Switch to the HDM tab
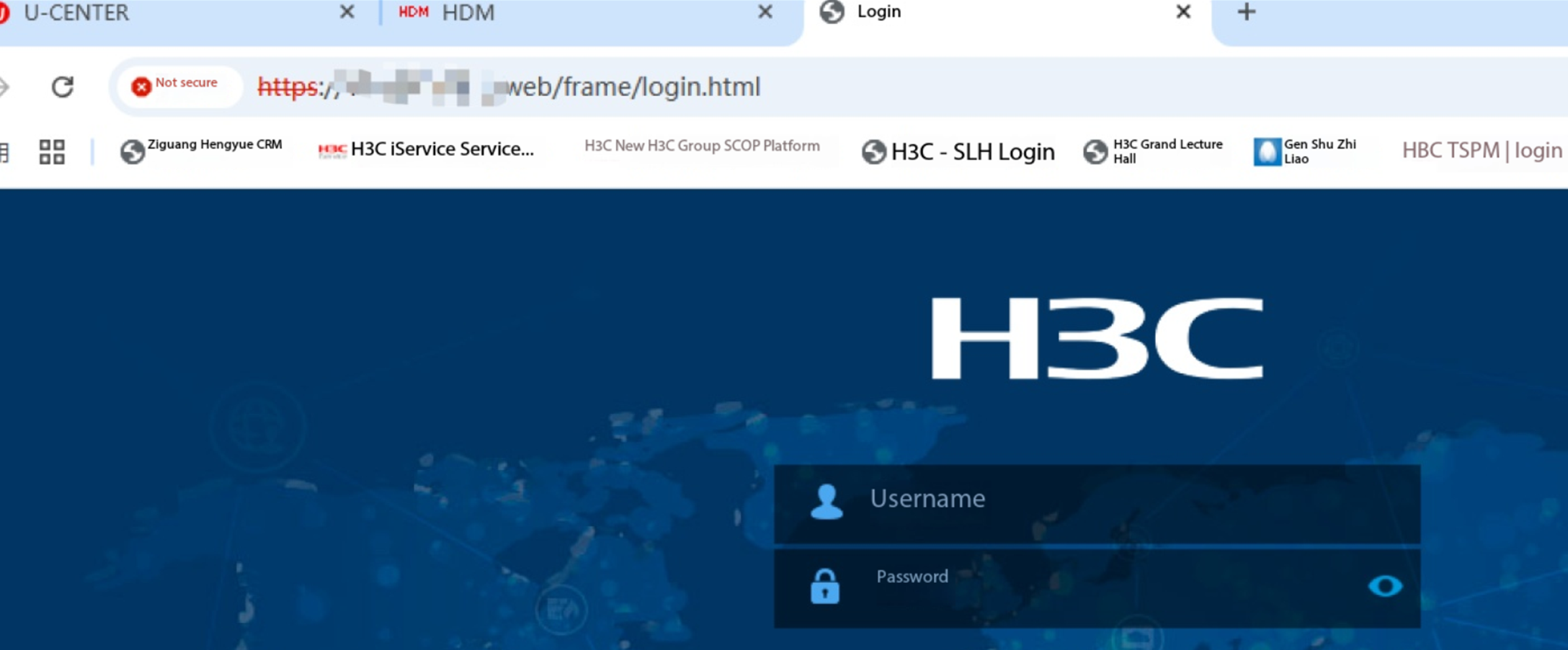The height and width of the screenshot is (650, 1568). [x=468, y=13]
